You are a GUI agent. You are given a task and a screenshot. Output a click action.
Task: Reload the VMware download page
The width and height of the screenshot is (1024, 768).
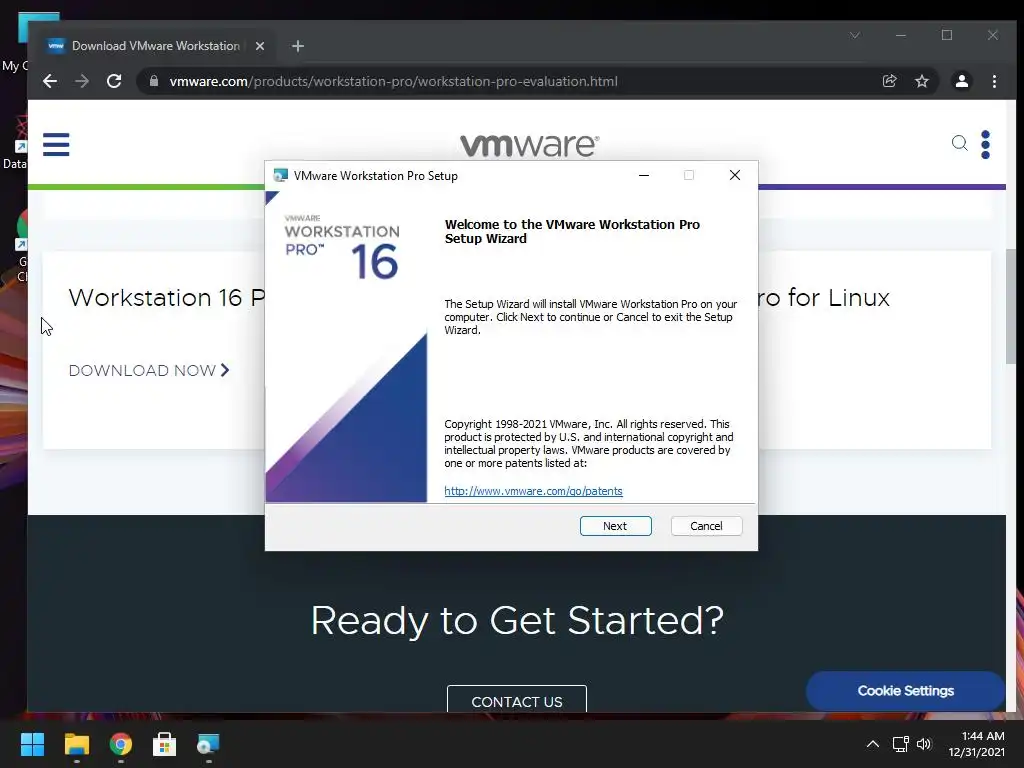click(x=114, y=81)
